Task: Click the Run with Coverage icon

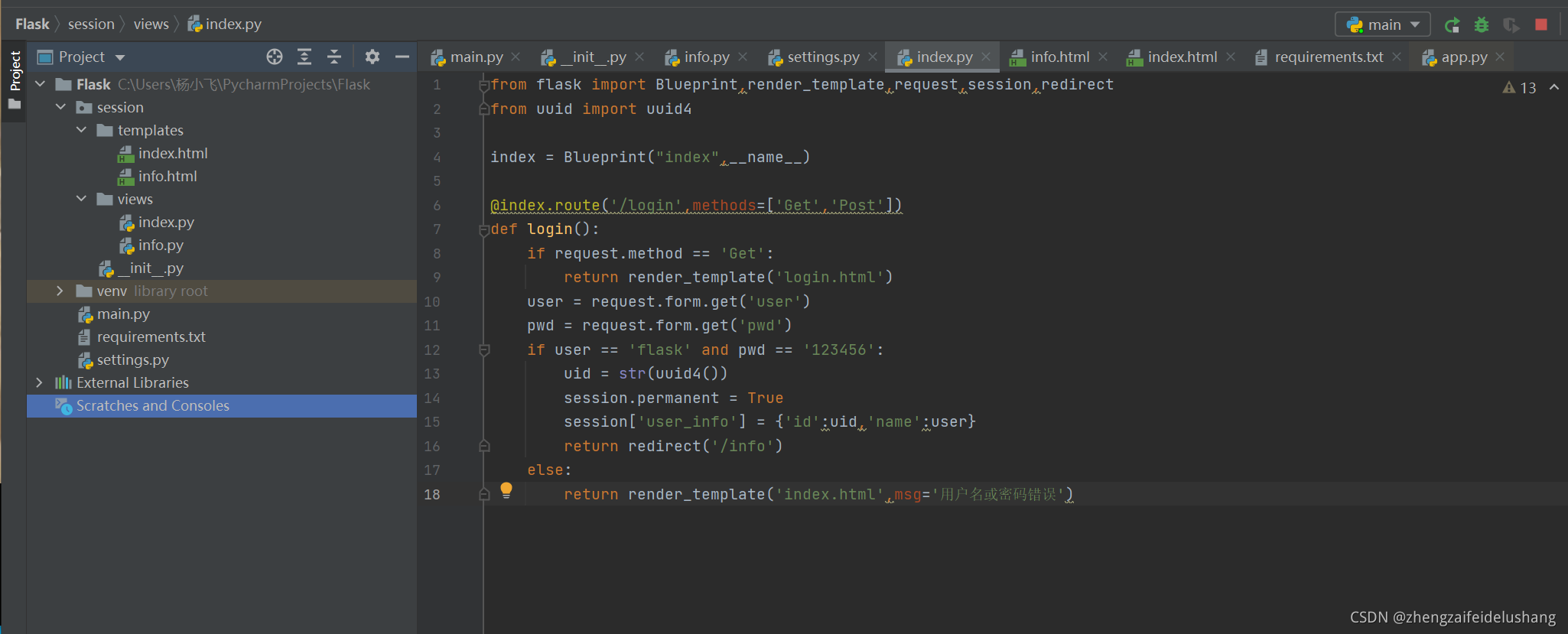Action: point(1511,24)
